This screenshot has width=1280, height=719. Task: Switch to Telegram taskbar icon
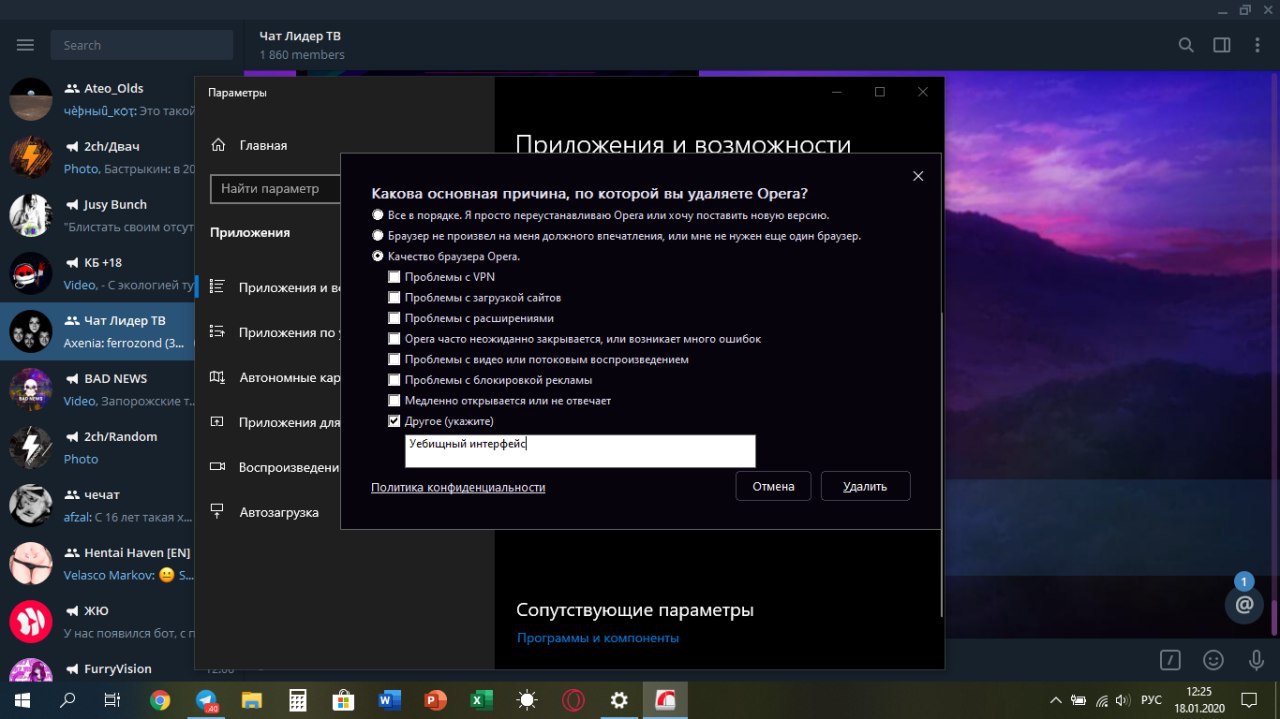coord(206,700)
